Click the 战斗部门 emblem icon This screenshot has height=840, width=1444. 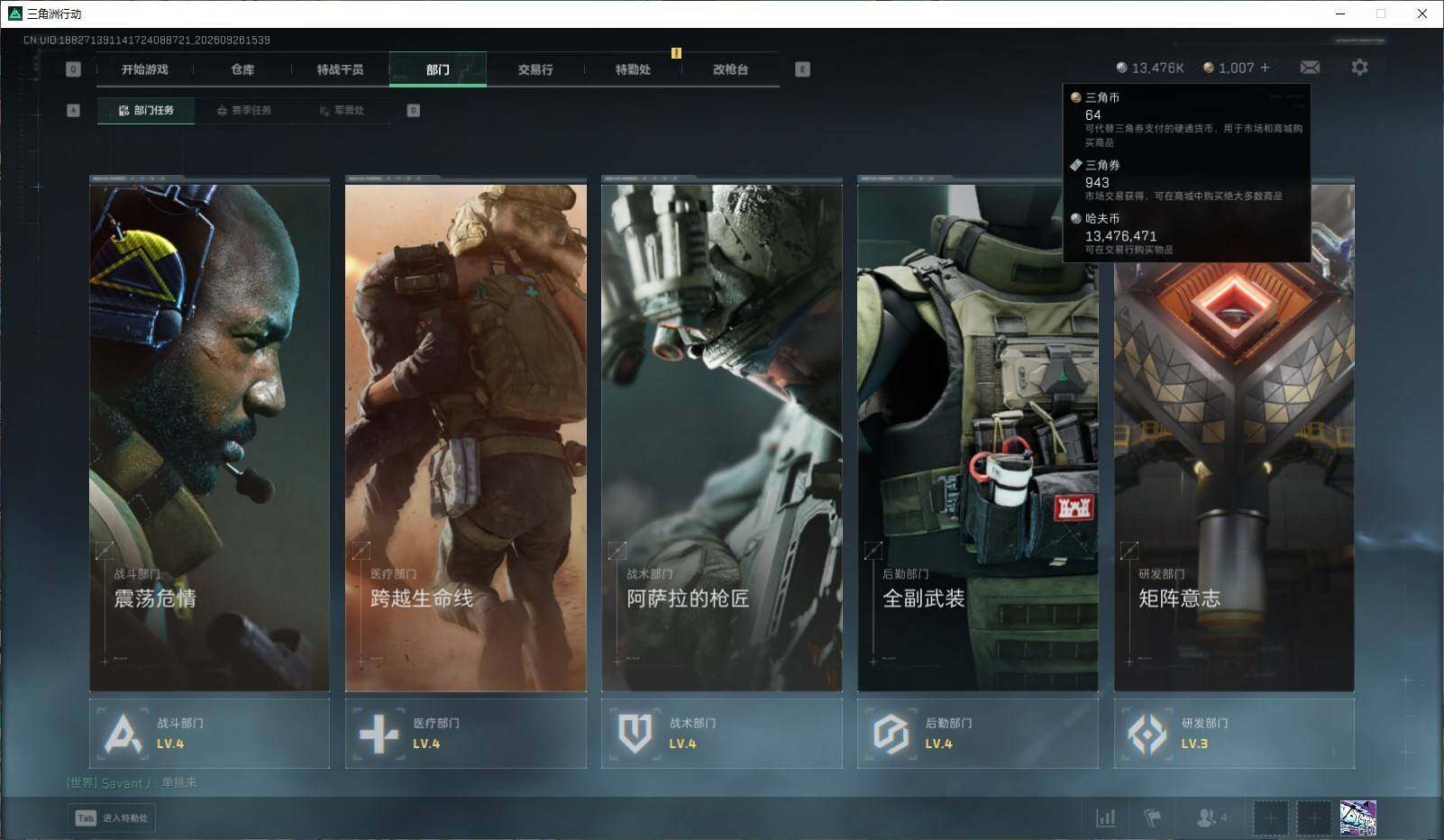123,734
